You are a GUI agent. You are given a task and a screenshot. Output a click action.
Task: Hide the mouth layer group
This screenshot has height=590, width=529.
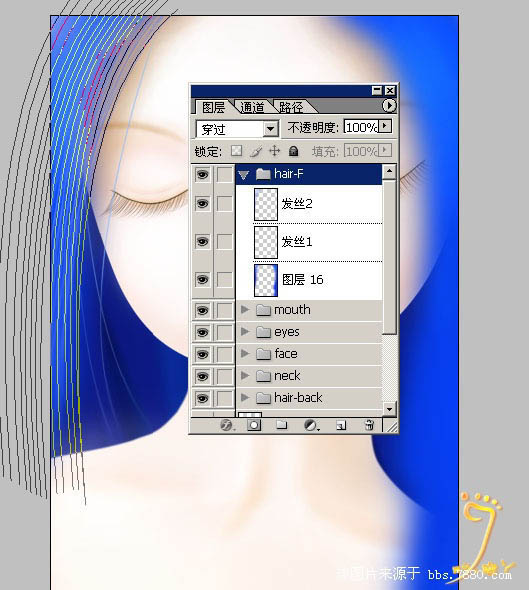(x=202, y=310)
